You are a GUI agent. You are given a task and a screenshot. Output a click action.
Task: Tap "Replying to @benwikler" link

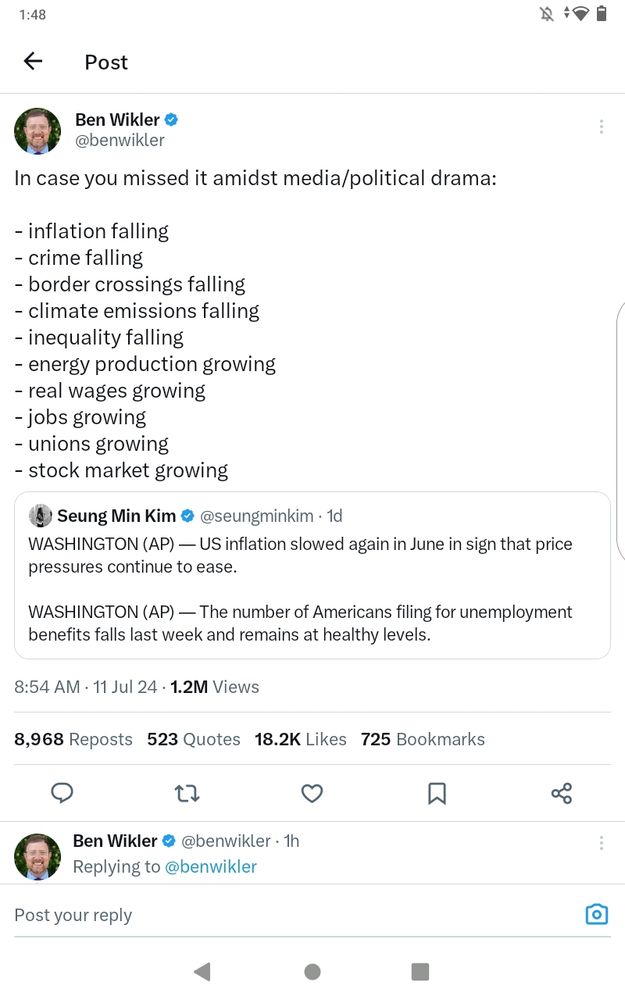click(210, 867)
